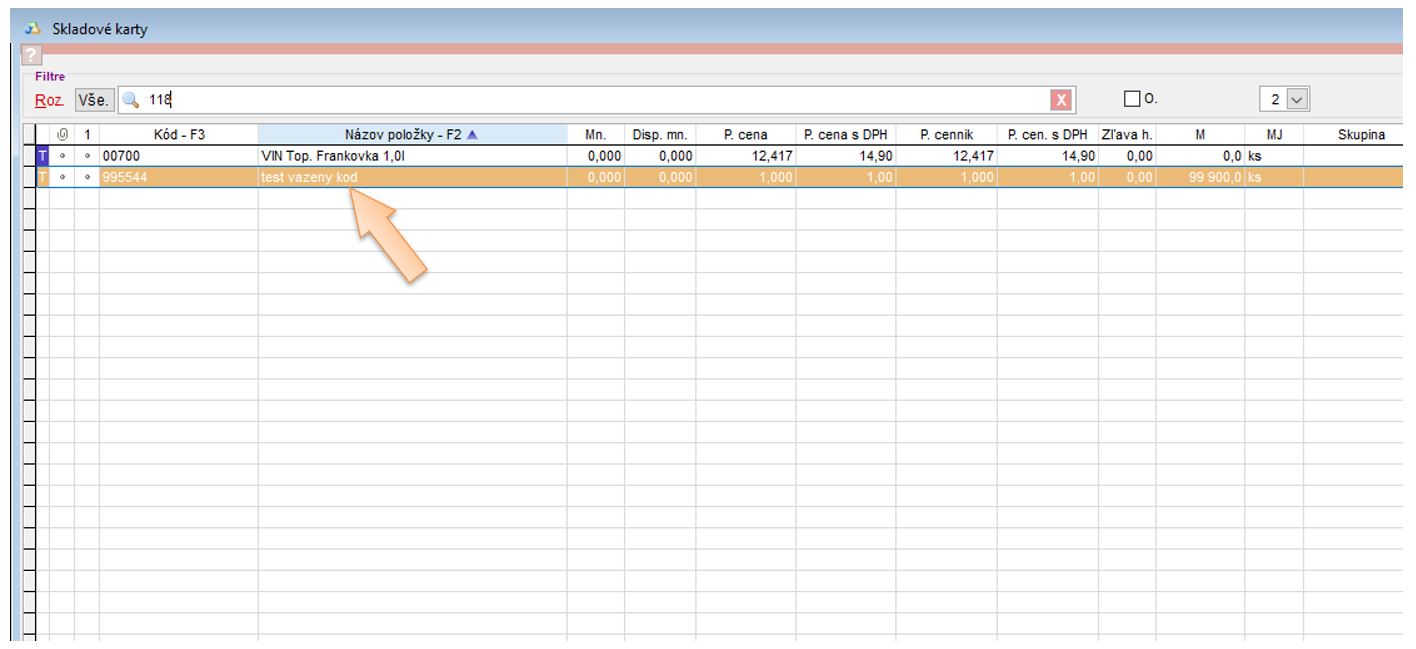The height and width of the screenshot is (649, 1416).
Task: Click the T marker on row 995544
Action: [42, 177]
